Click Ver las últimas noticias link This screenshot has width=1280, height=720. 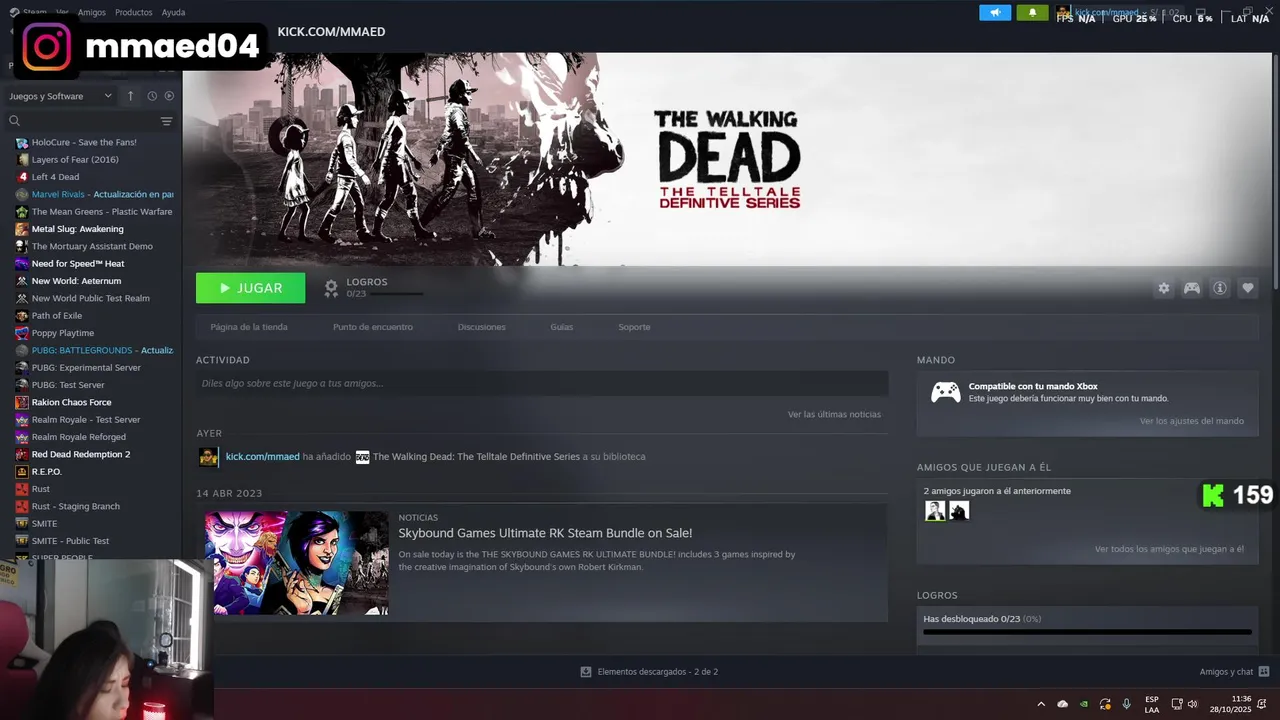834,414
